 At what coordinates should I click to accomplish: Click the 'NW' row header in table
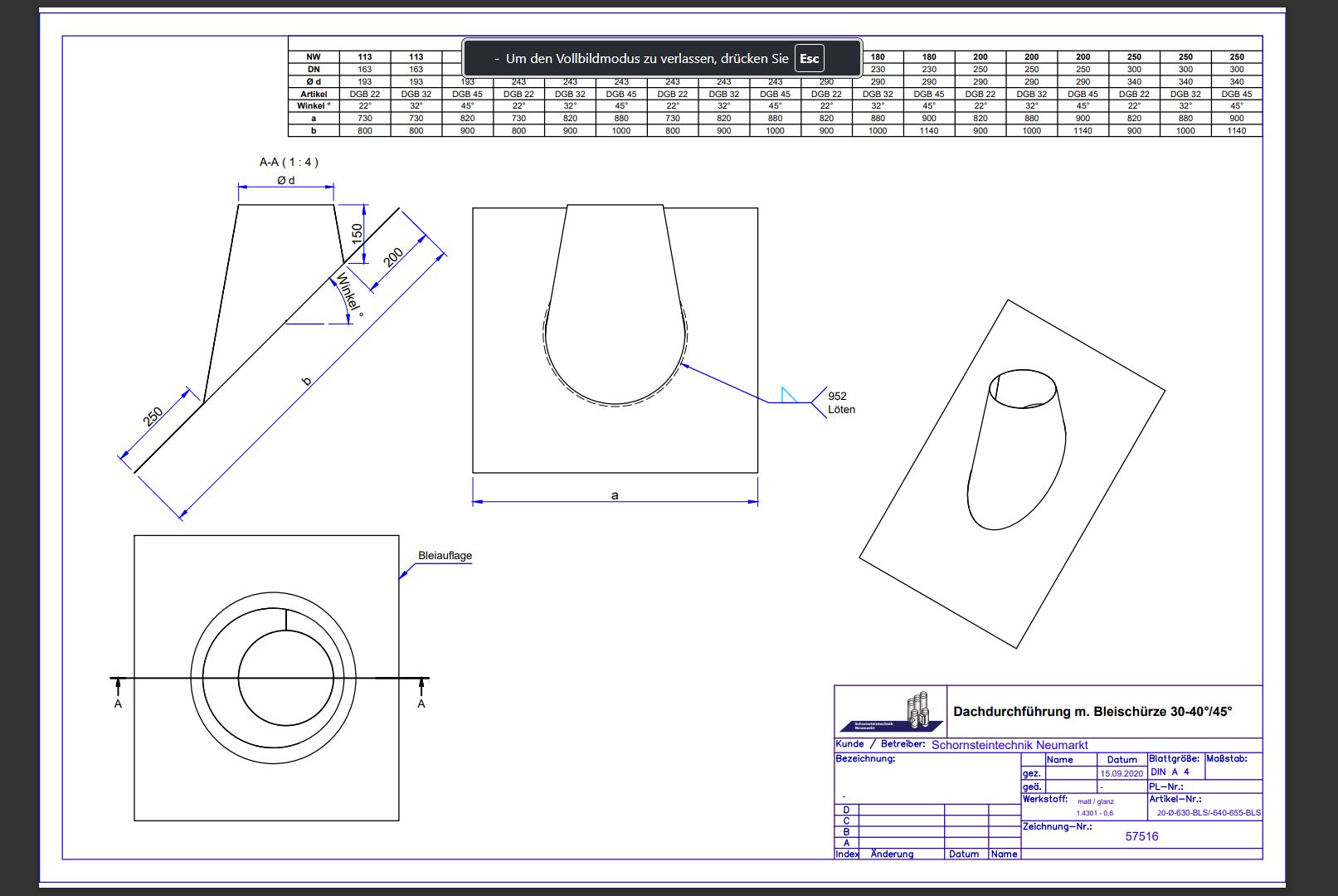pos(314,57)
